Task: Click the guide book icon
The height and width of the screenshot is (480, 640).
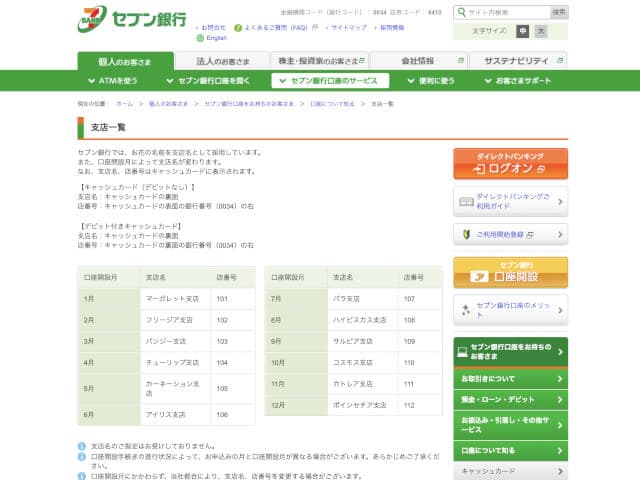Action: coord(466,202)
